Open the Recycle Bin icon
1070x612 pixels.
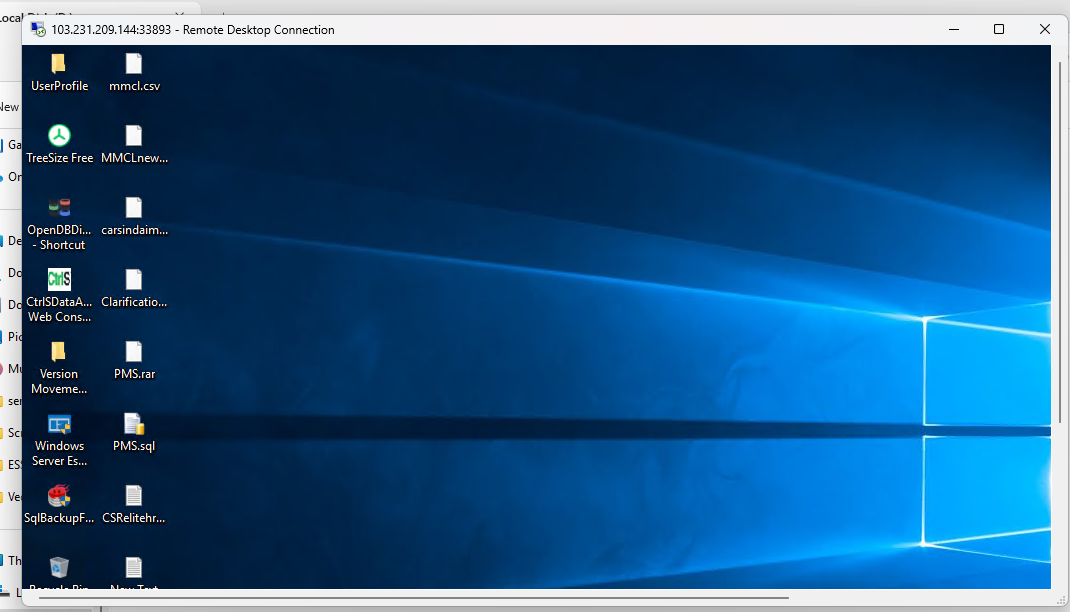point(59,568)
